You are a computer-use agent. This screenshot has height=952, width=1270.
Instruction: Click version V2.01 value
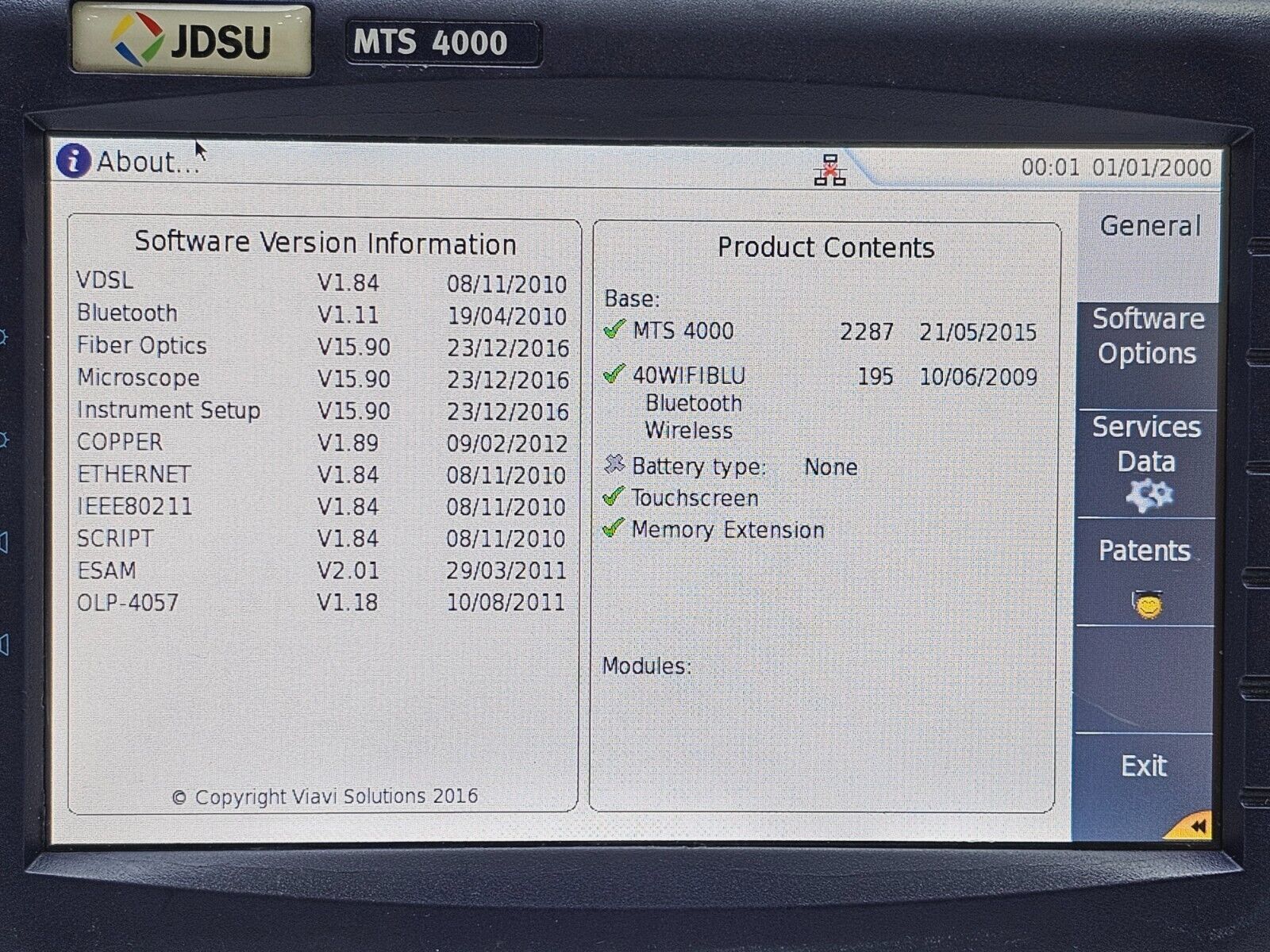[x=348, y=570]
